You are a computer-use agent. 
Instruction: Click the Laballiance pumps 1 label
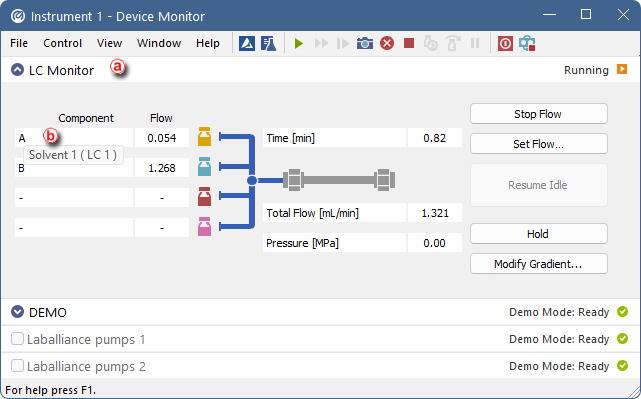(86, 339)
